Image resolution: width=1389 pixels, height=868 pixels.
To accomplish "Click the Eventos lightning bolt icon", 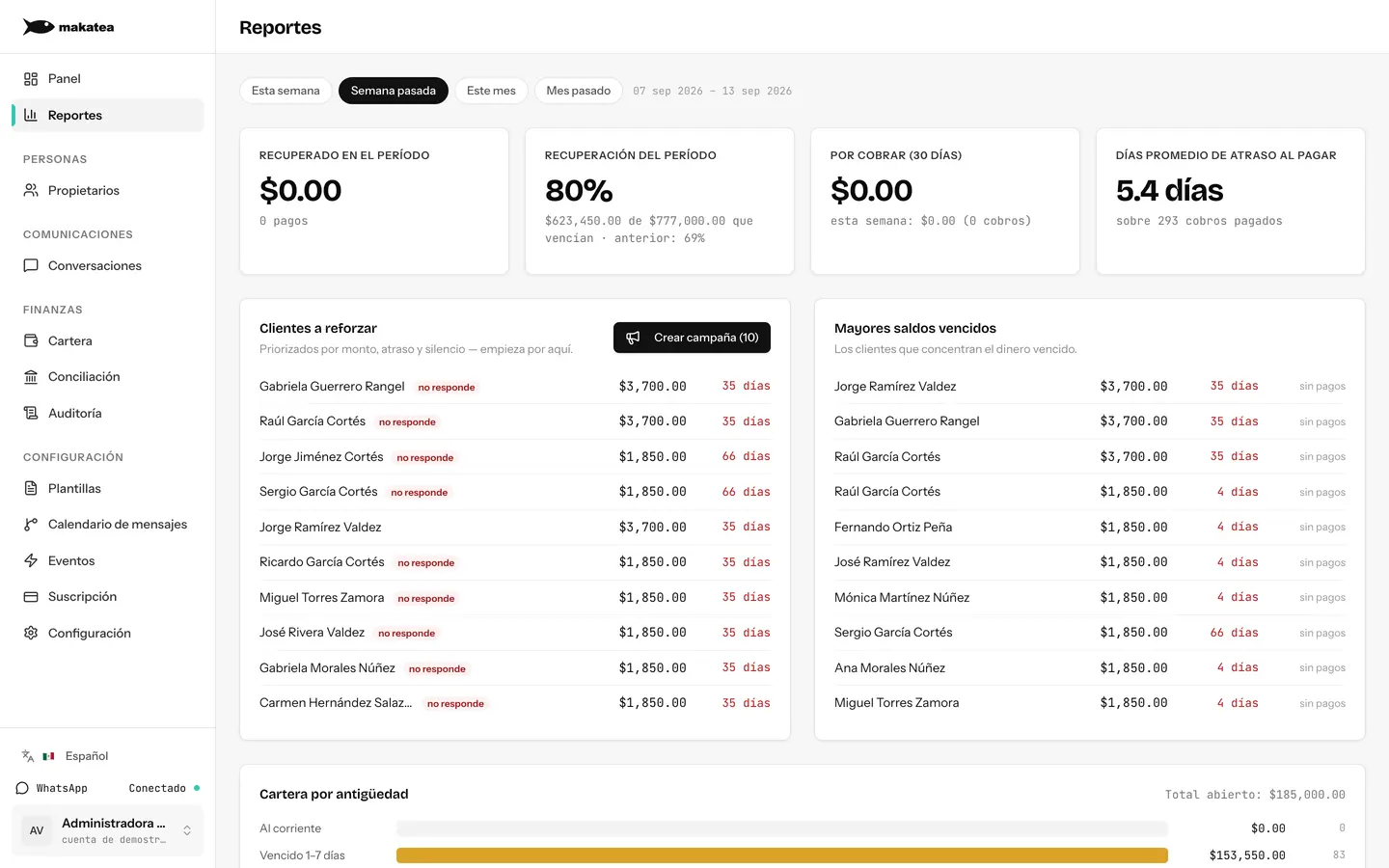I will point(31,560).
